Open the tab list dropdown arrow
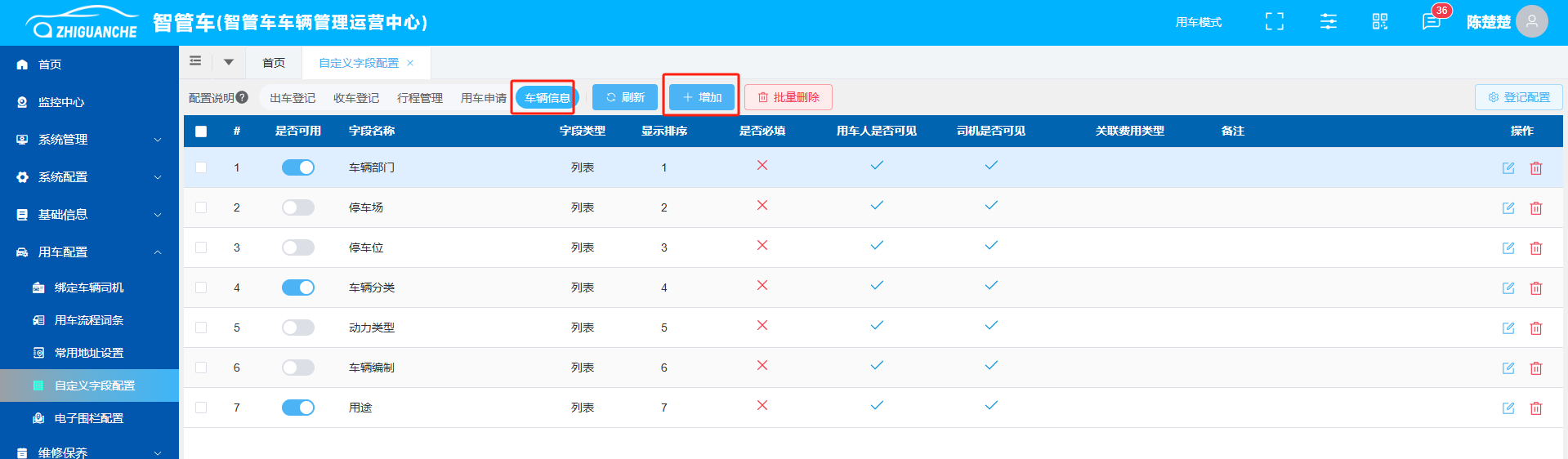The image size is (1568, 459). pyautogui.click(x=229, y=62)
